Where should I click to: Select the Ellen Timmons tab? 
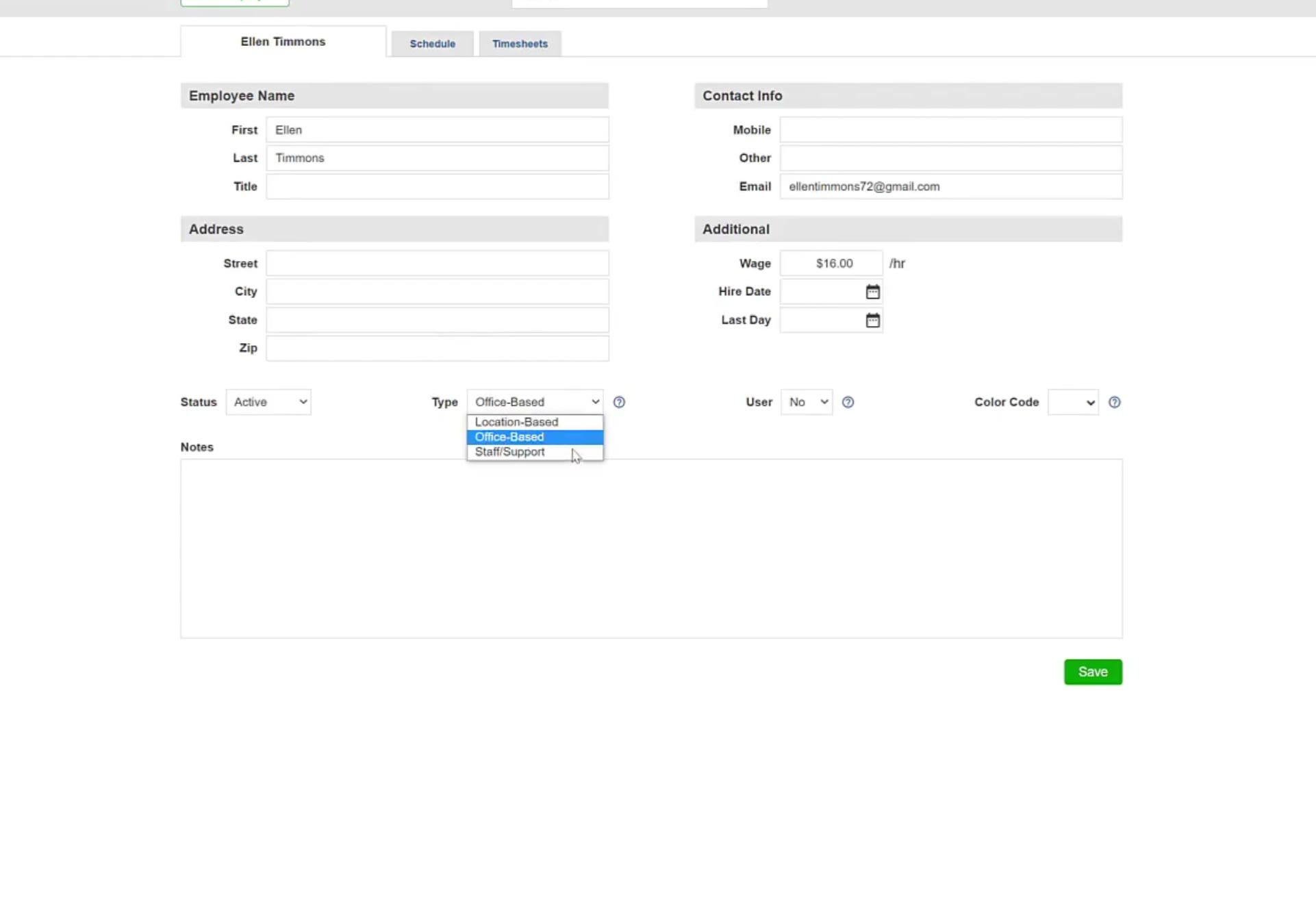pos(283,42)
